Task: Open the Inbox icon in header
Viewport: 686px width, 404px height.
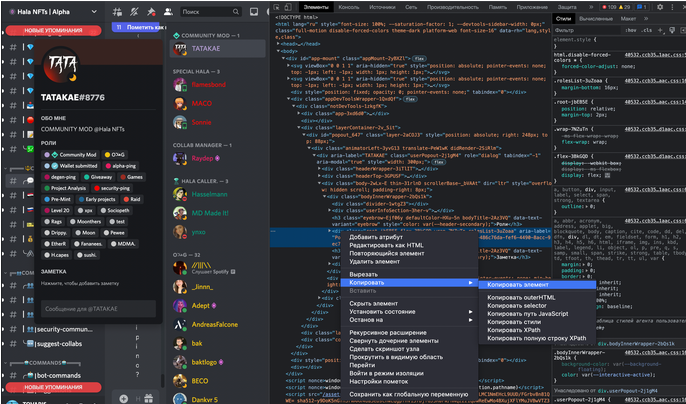Action: [x=254, y=12]
